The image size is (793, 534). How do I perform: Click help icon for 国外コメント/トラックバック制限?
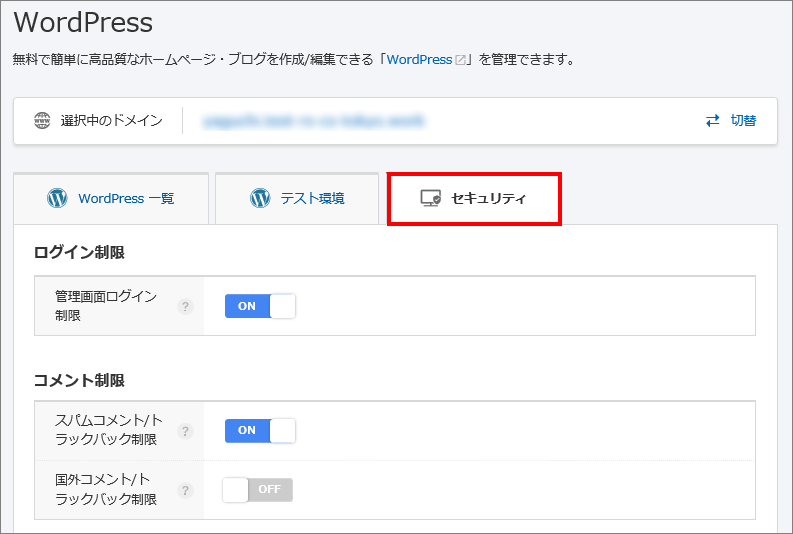[185, 491]
